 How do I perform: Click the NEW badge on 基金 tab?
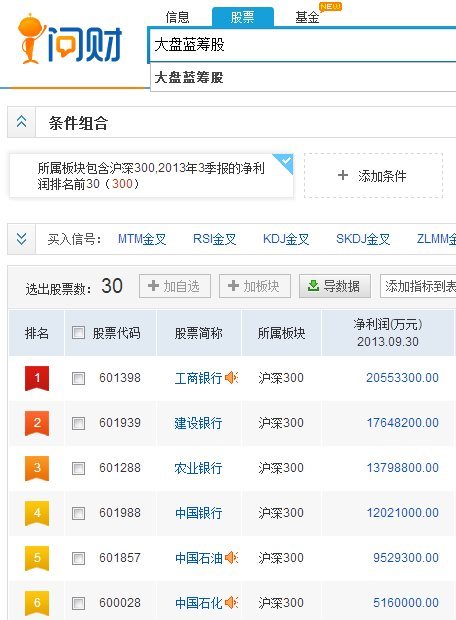coord(331,7)
